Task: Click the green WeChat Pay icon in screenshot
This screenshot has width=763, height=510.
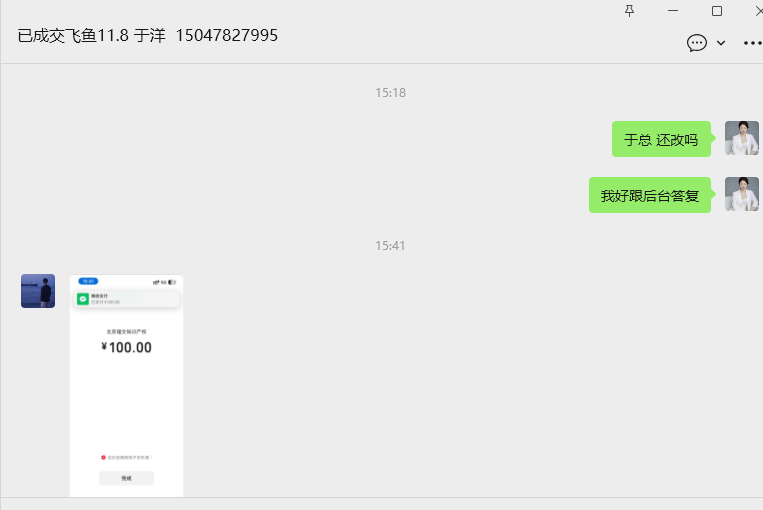Action: click(83, 299)
